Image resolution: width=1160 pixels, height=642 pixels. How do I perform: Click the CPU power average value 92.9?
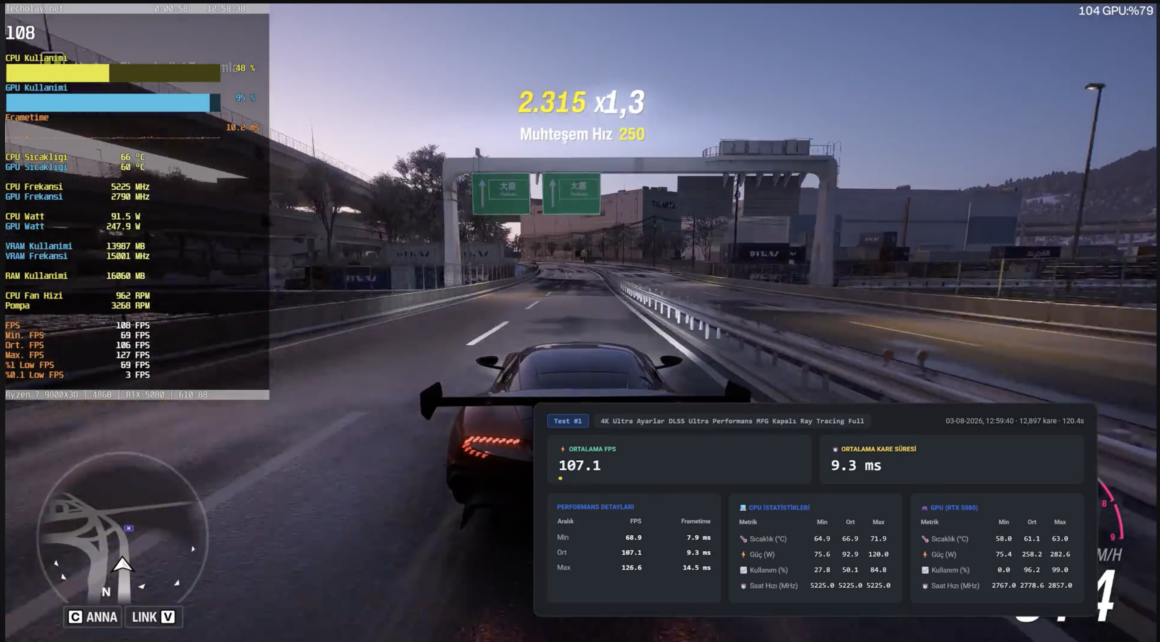850,554
